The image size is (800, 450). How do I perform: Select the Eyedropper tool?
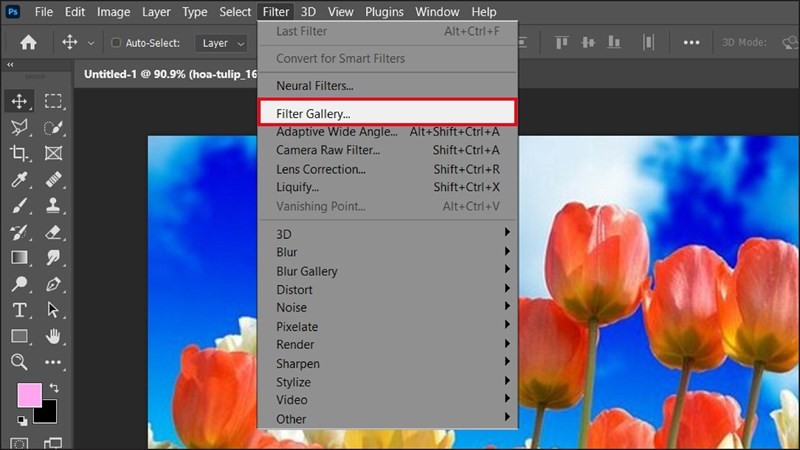(19, 180)
